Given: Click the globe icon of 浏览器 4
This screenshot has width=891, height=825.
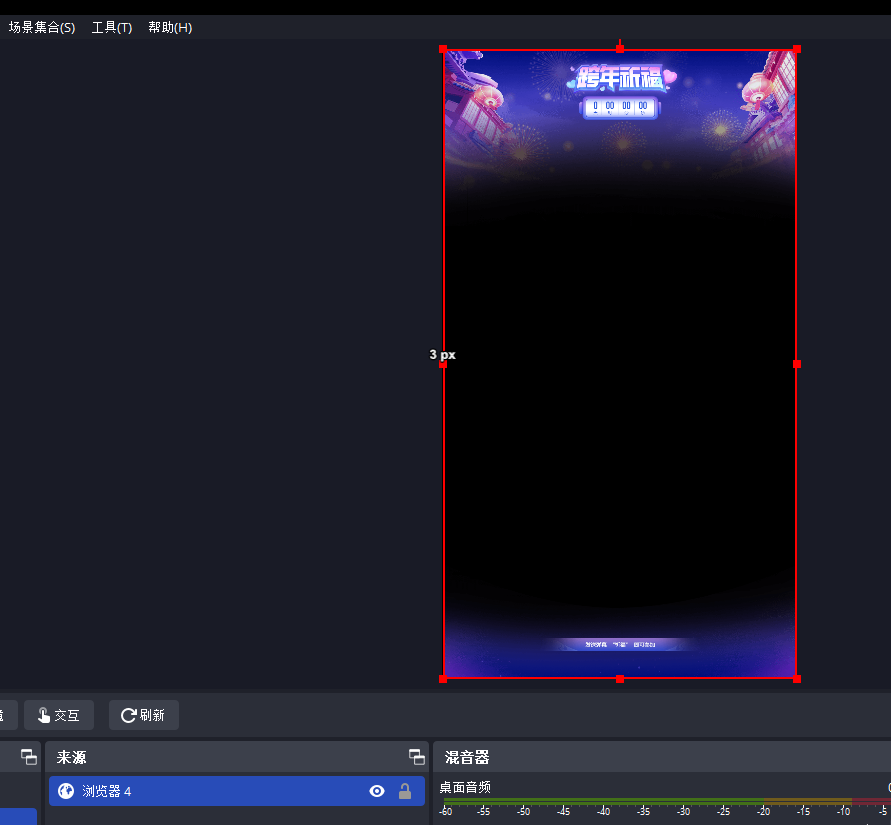Looking at the screenshot, I should tap(66, 791).
